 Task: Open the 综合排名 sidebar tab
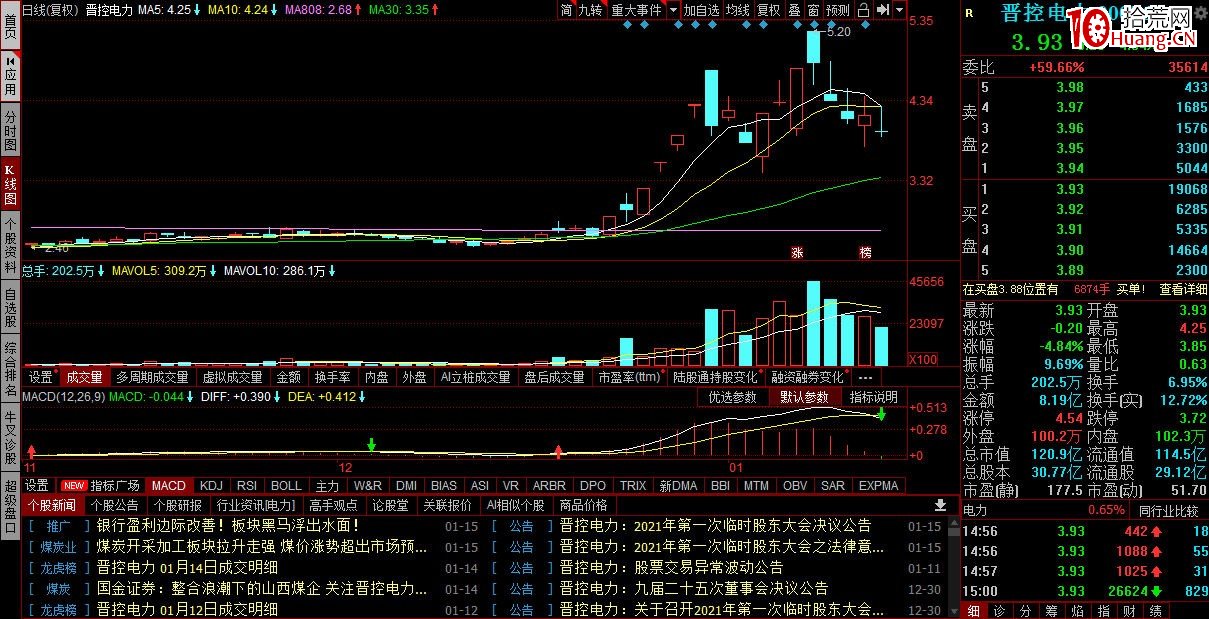point(10,369)
